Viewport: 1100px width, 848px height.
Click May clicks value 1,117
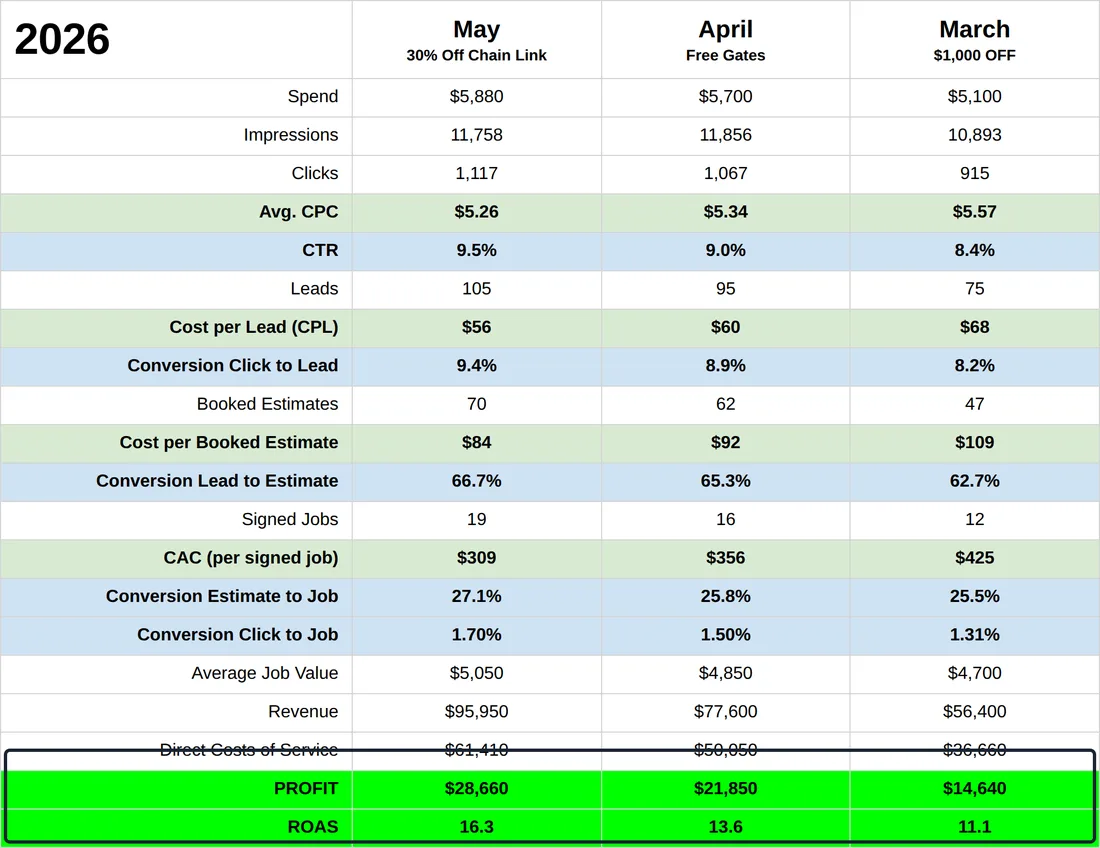[x=476, y=173]
